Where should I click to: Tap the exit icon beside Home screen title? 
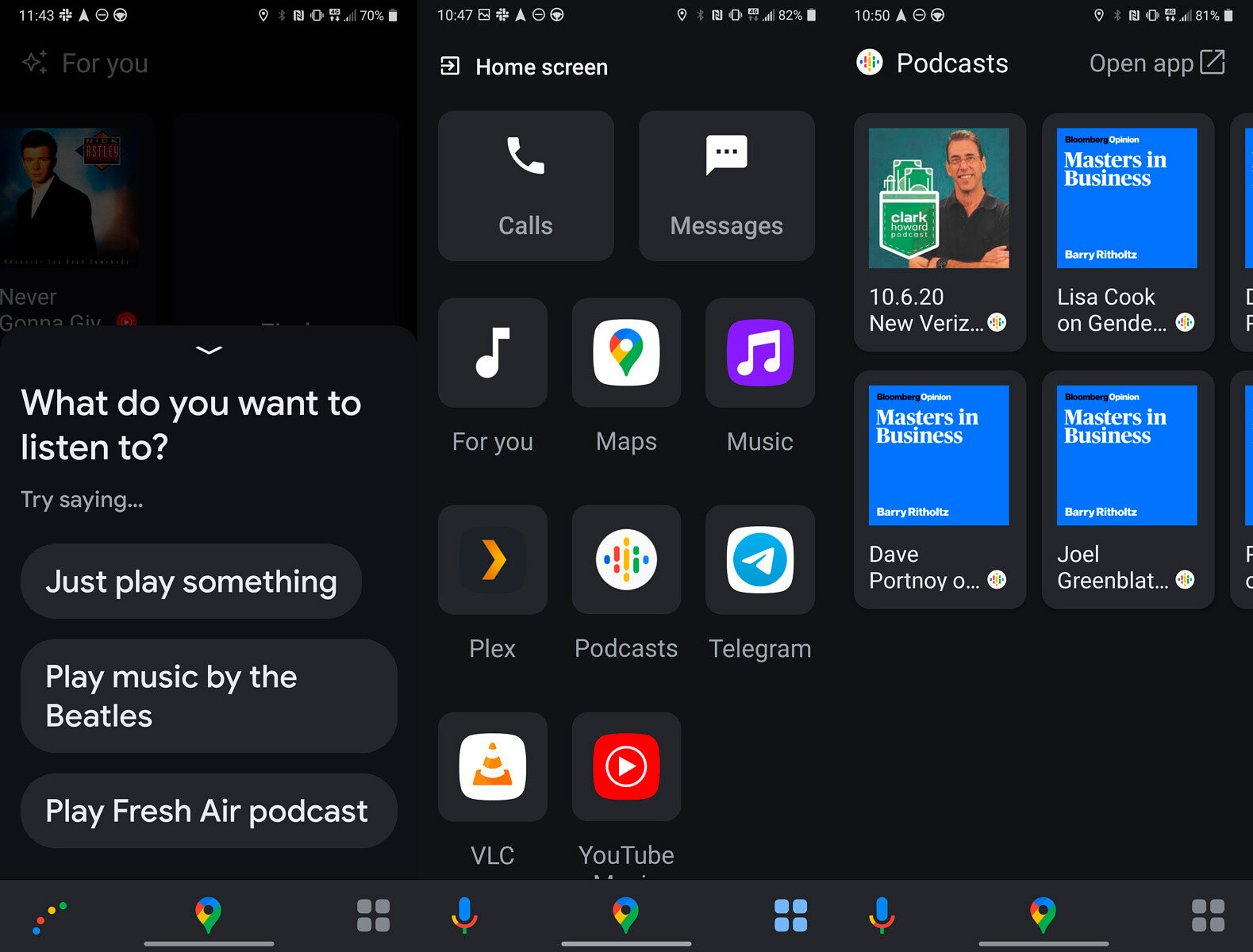(450, 66)
